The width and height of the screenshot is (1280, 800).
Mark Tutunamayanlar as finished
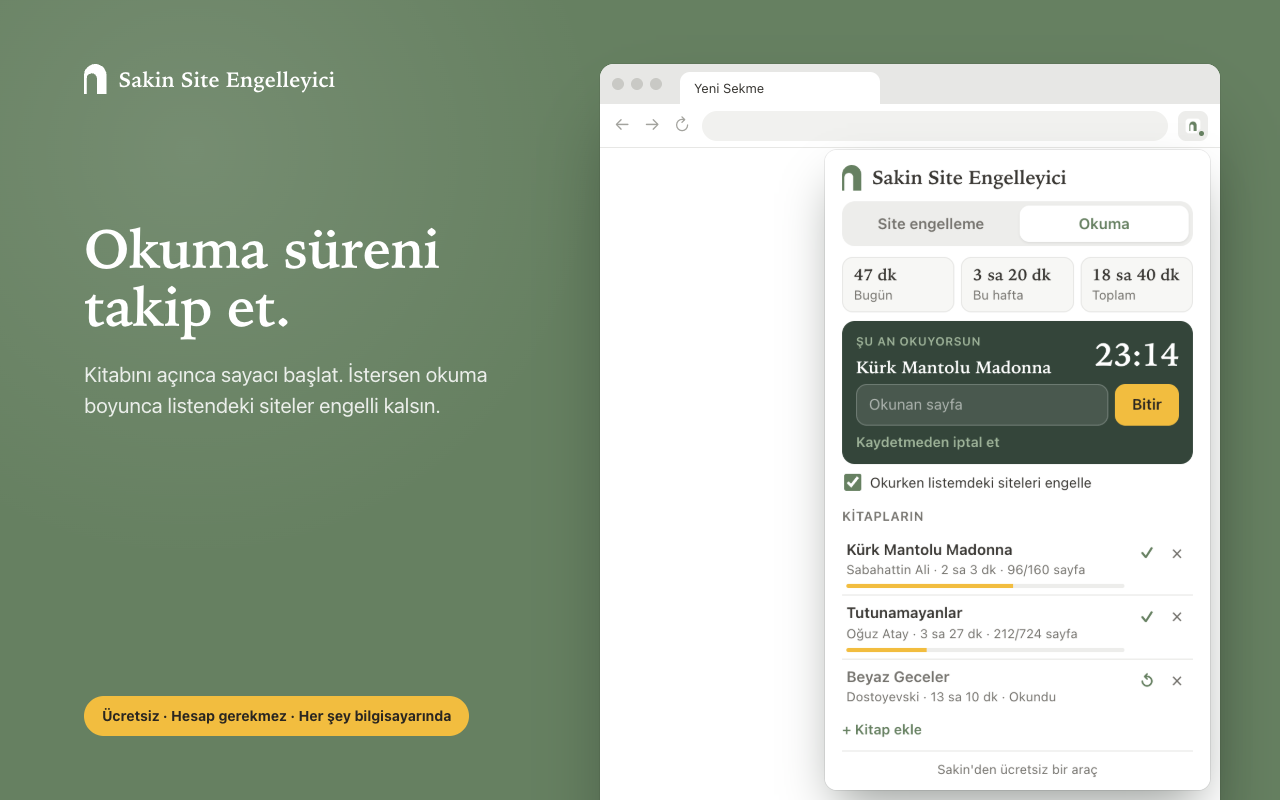[1147, 617]
